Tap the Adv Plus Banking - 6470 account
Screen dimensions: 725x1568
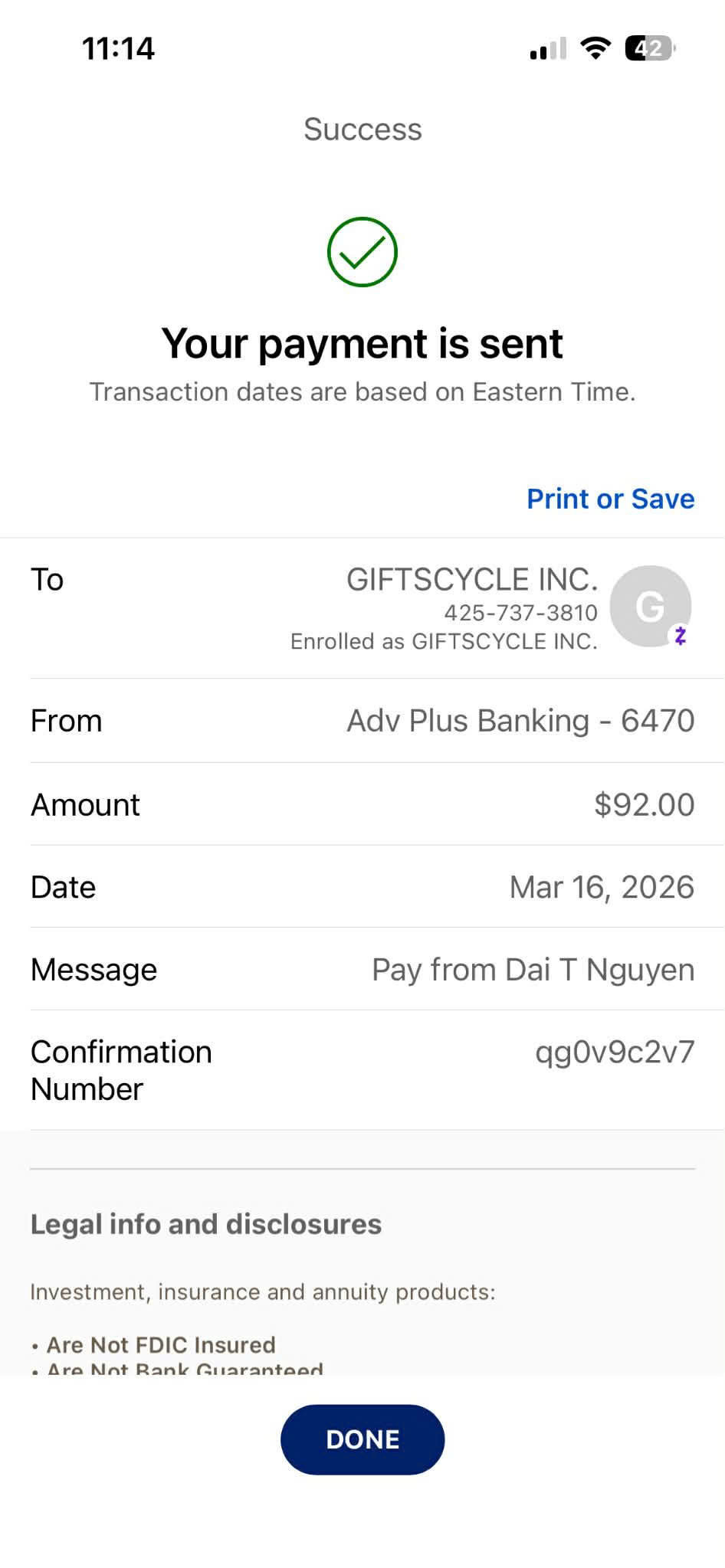point(520,721)
